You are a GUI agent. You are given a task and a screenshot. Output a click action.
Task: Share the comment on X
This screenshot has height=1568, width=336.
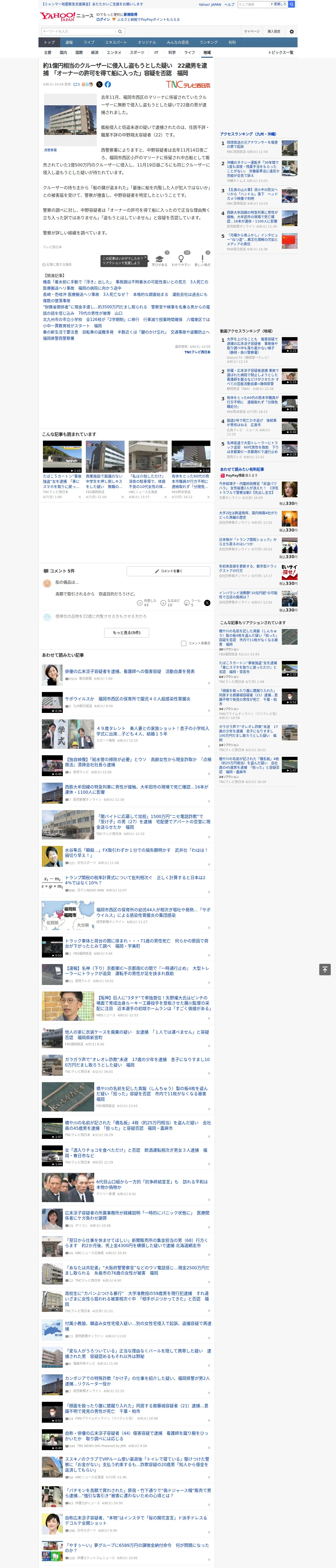point(207,603)
